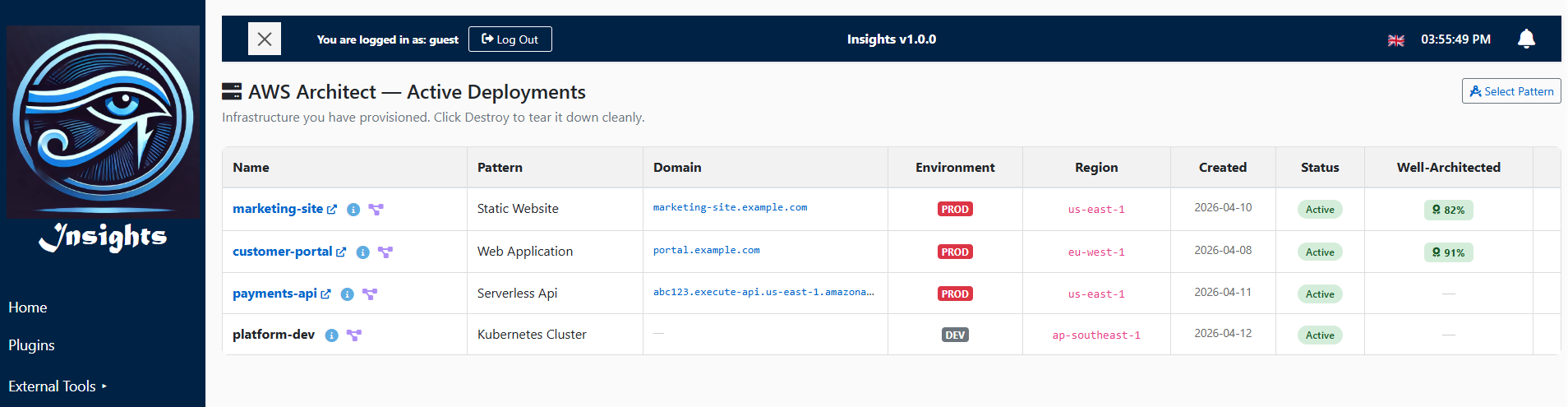Click the info icon next to platform-dev
Image resolution: width=1568 pixels, height=407 pixels.
point(331,335)
